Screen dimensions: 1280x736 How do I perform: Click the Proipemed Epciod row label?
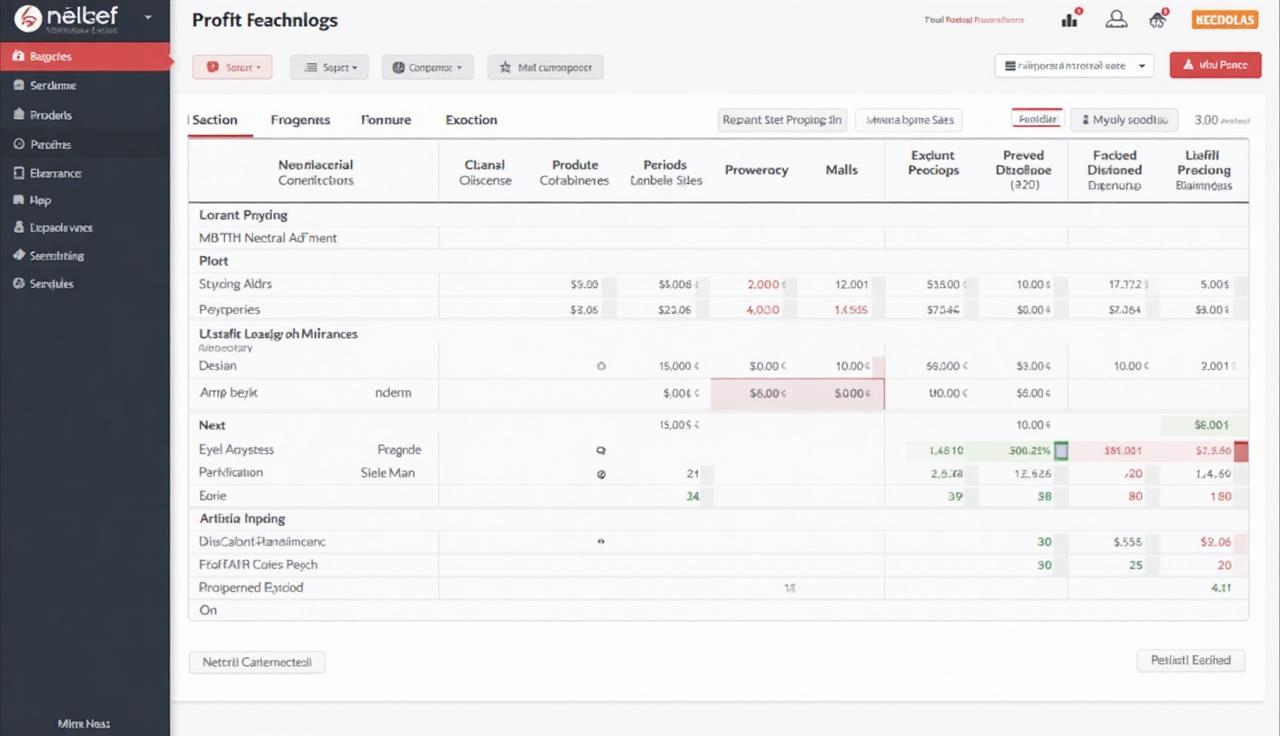[251, 588]
